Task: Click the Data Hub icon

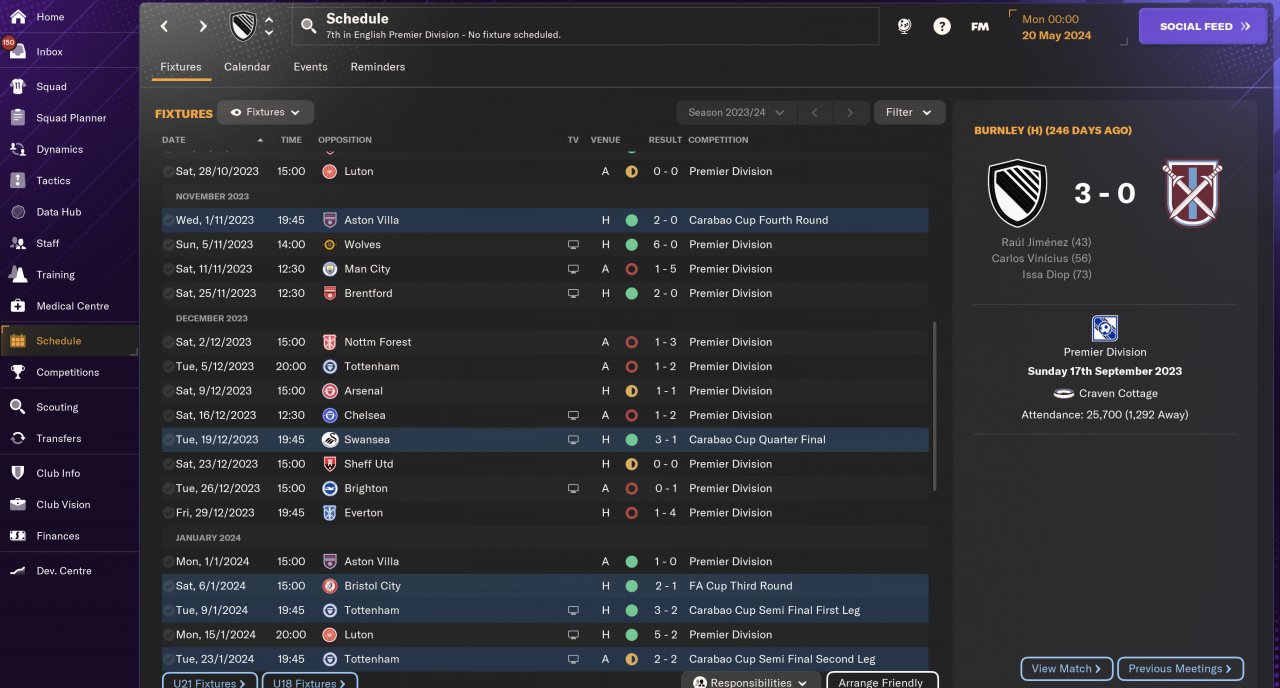Action: [x=18, y=212]
